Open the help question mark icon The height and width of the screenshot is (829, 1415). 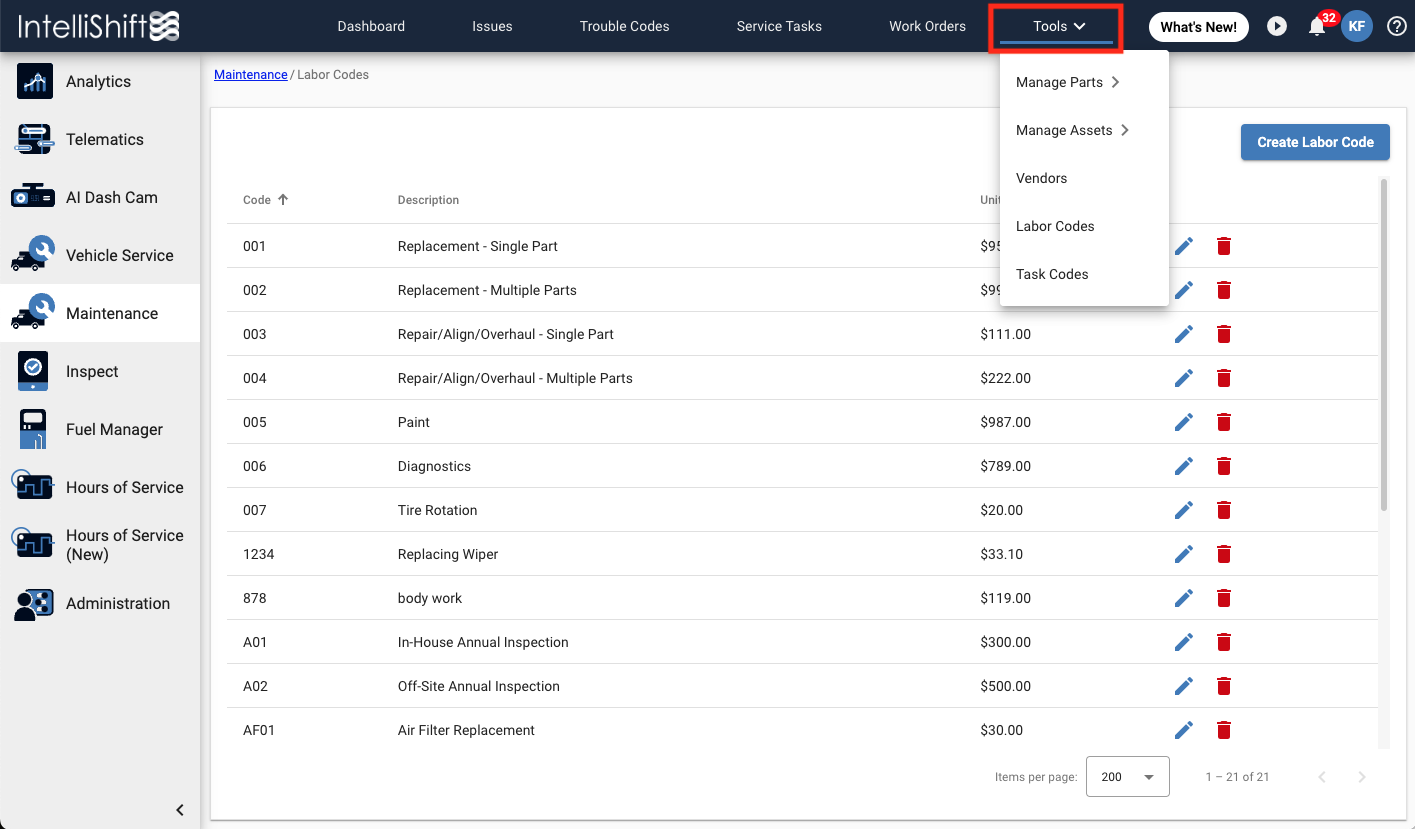coord(1396,26)
